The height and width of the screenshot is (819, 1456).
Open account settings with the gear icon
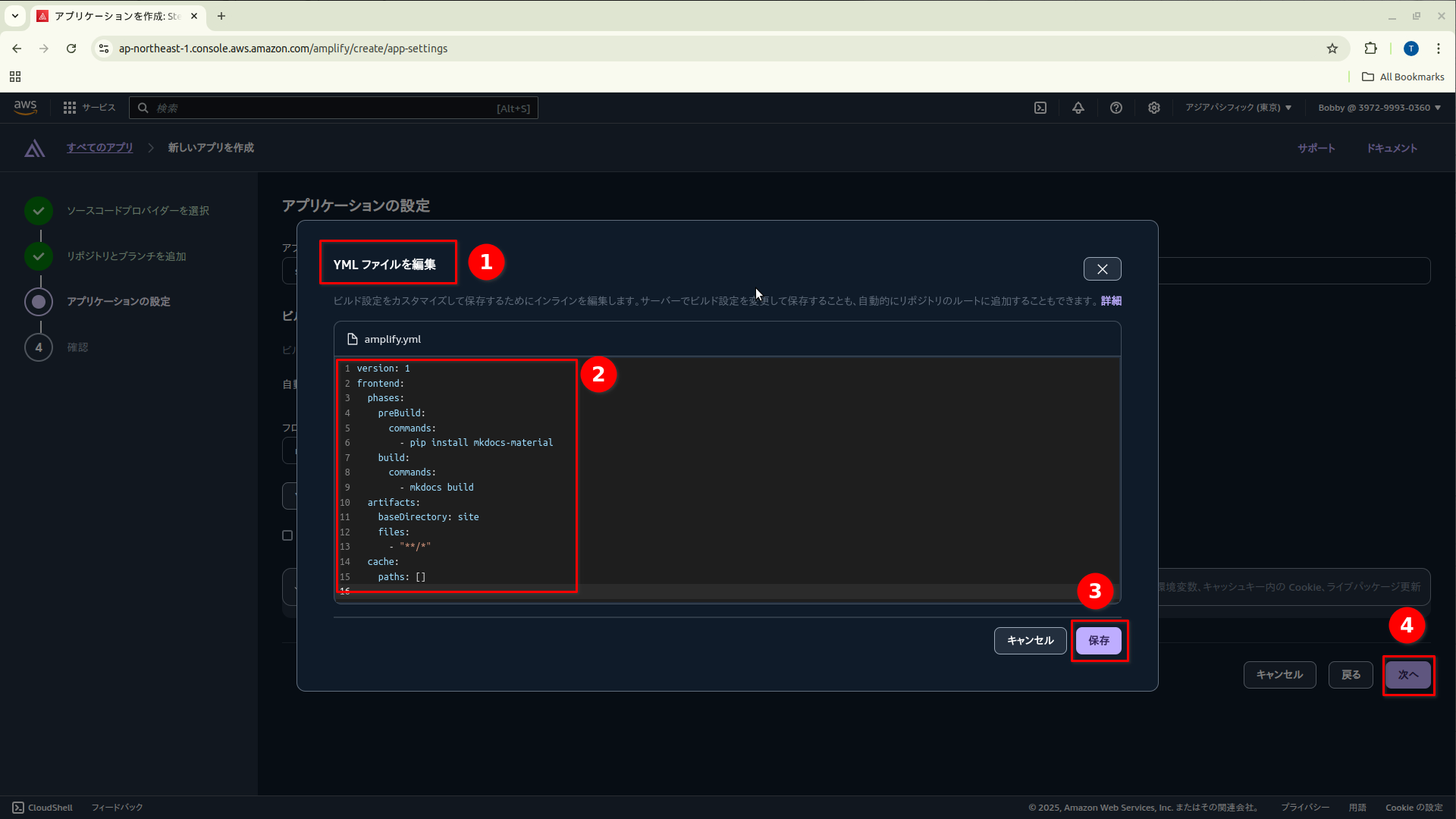tap(1153, 108)
